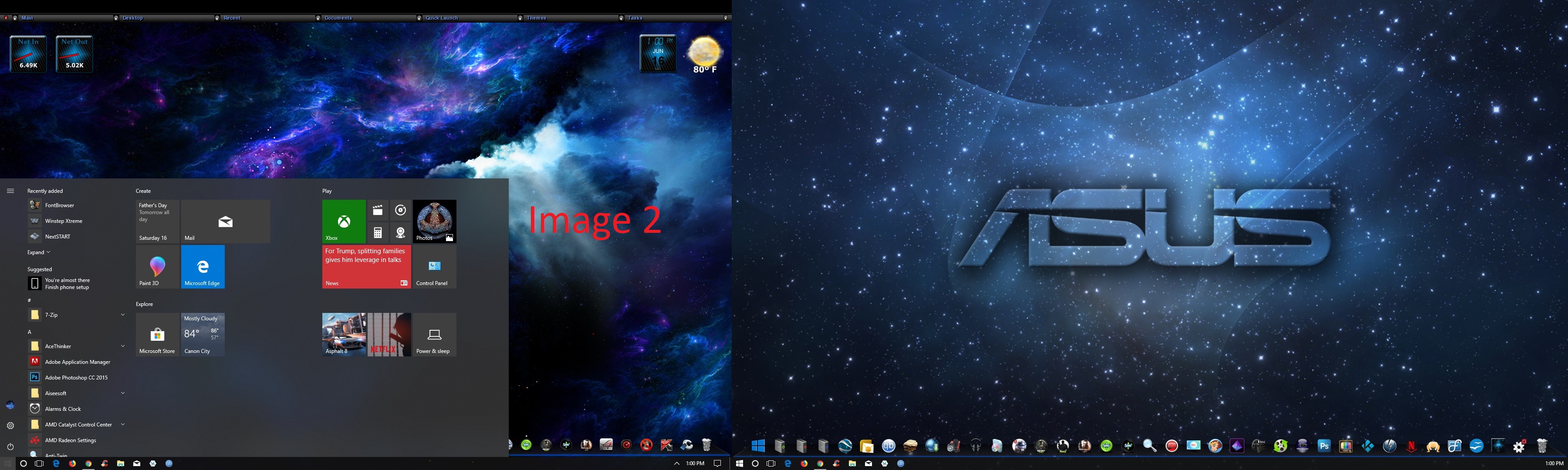Show hidden system tray icons
Image resolution: width=1568 pixels, height=470 pixels.
(x=676, y=463)
